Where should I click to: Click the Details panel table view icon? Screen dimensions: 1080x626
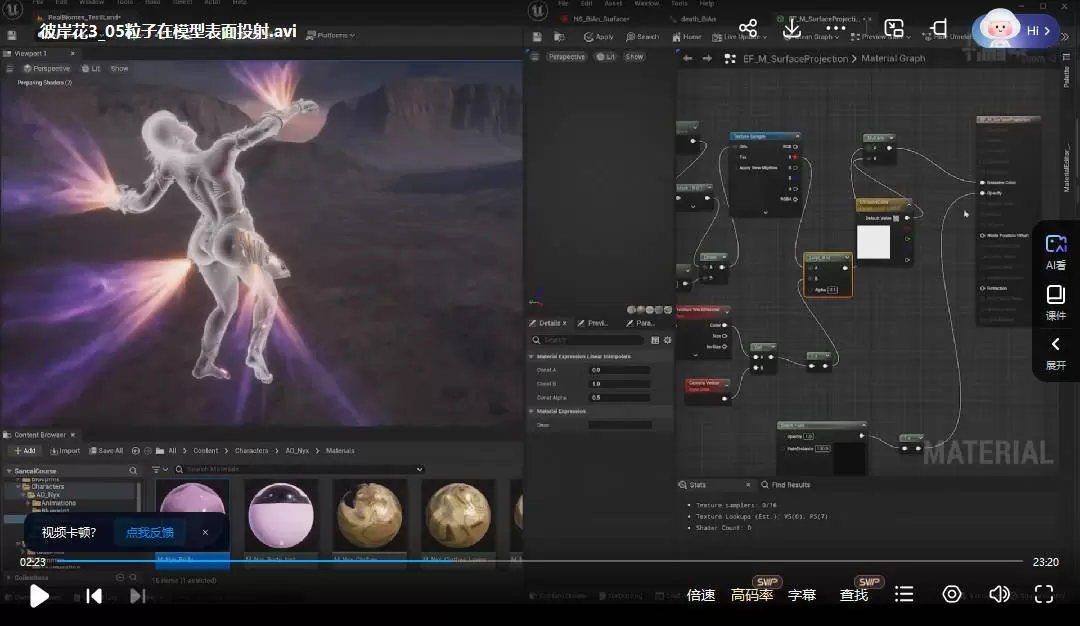(x=655, y=340)
